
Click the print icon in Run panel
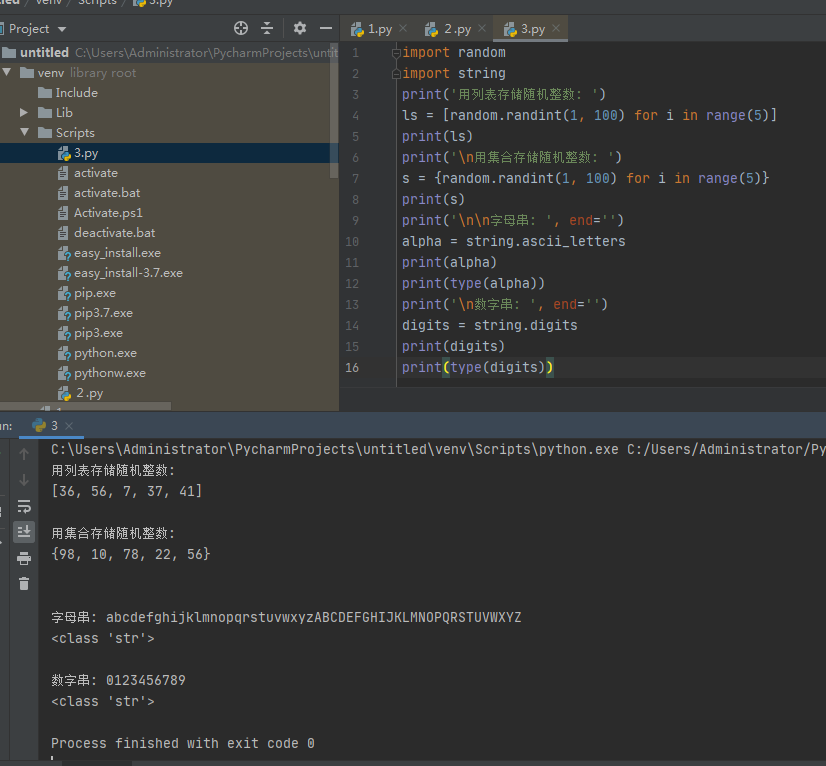24,558
